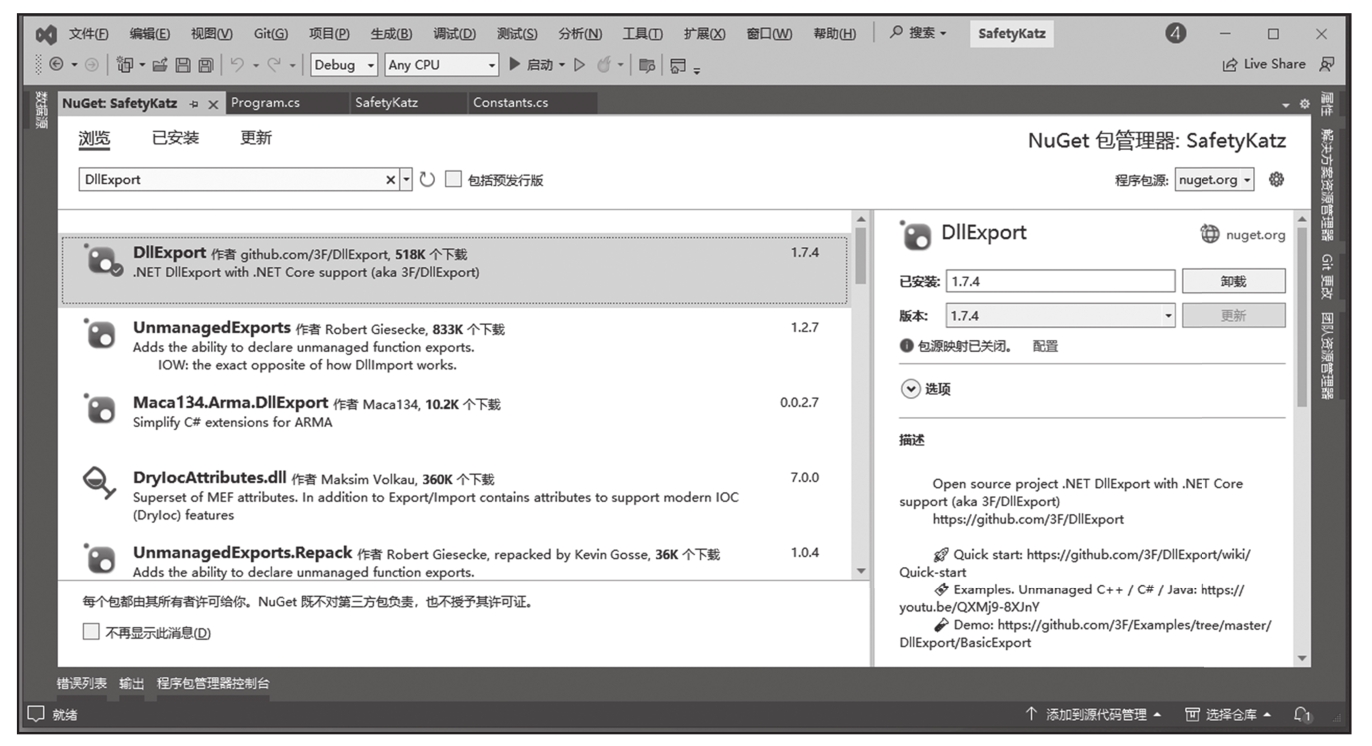
Task: Click the Save All toolbar icon
Action: [205, 65]
